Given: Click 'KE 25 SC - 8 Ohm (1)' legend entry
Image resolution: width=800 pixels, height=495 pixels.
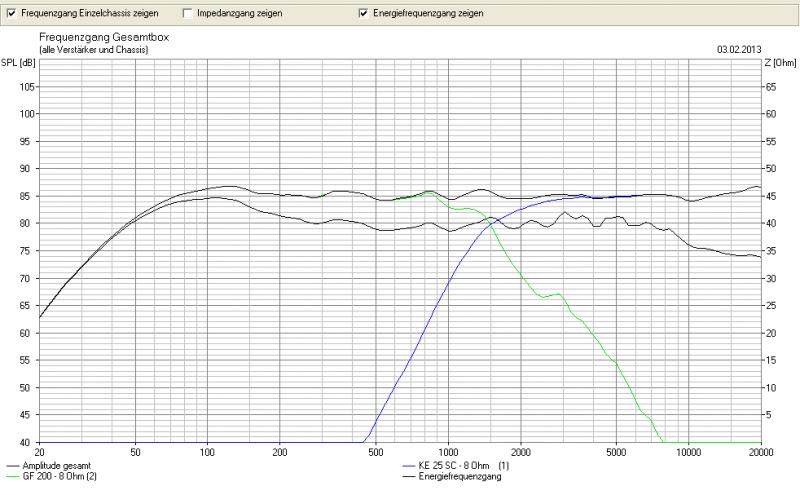Looking at the screenshot, I should [x=464, y=465].
